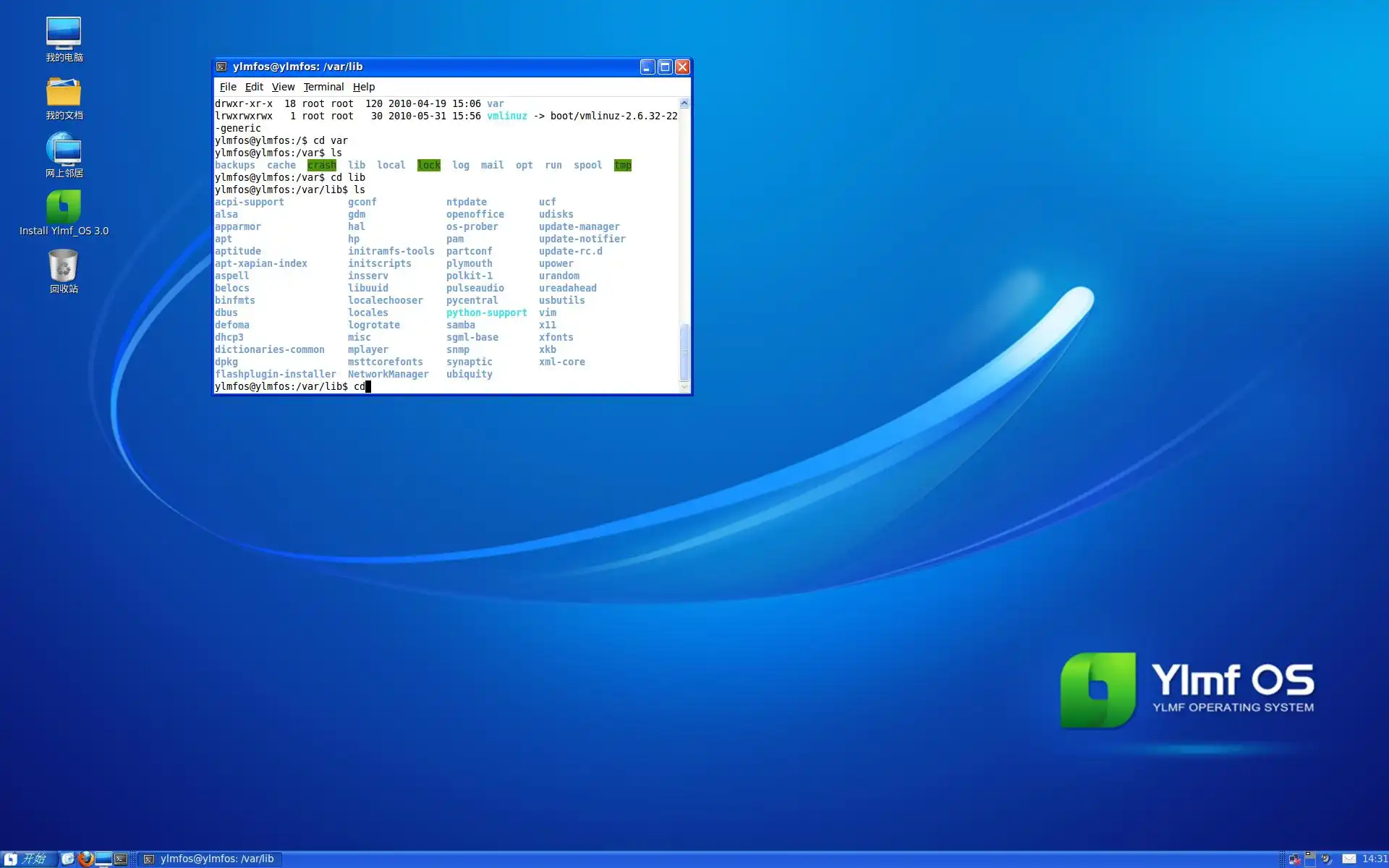Click the ylmfos@ylmfos taskbar window button

tap(210, 859)
